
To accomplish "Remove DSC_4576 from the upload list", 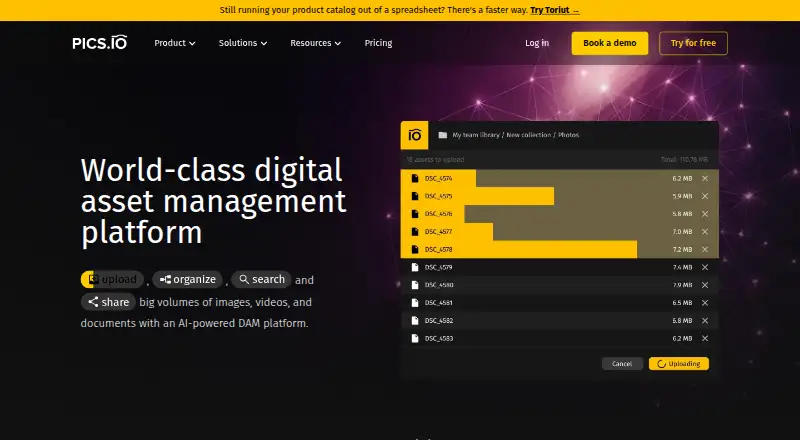I will [x=705, y=214].
